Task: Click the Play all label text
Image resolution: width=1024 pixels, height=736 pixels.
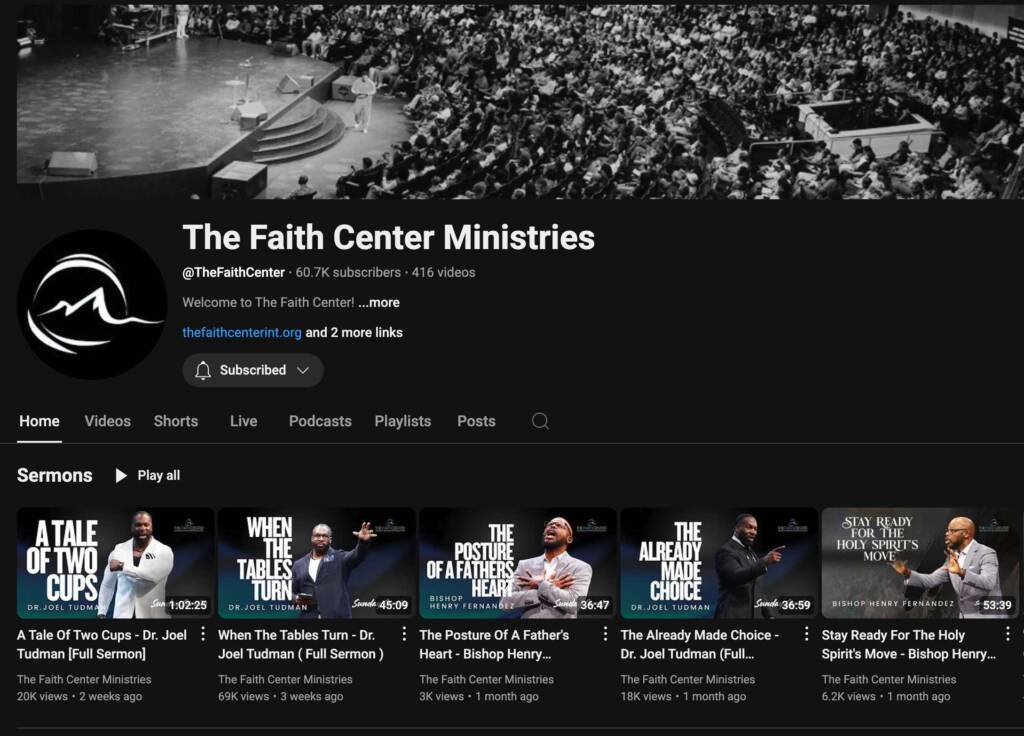Action: click(x=159, y=475)
